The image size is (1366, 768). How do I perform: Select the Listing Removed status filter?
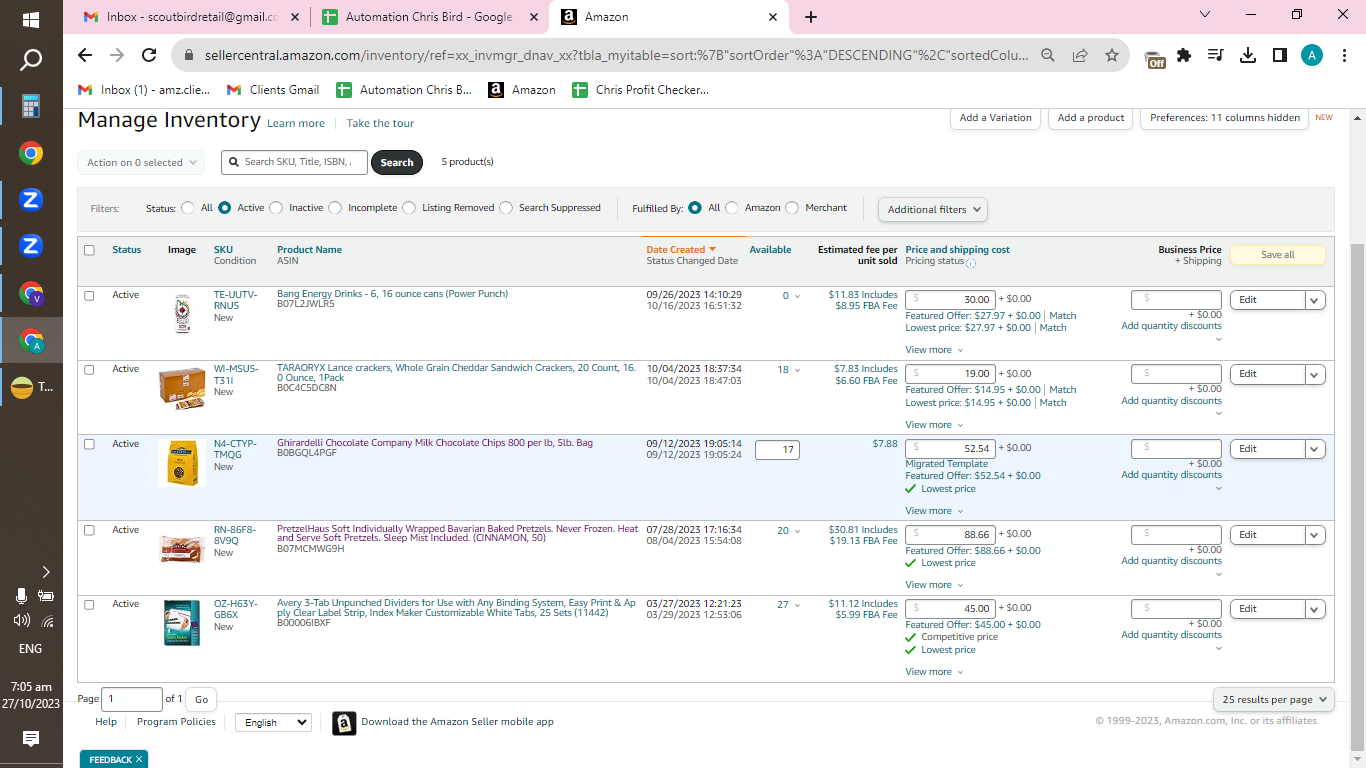pyautogui.click(x=409, y=208)
